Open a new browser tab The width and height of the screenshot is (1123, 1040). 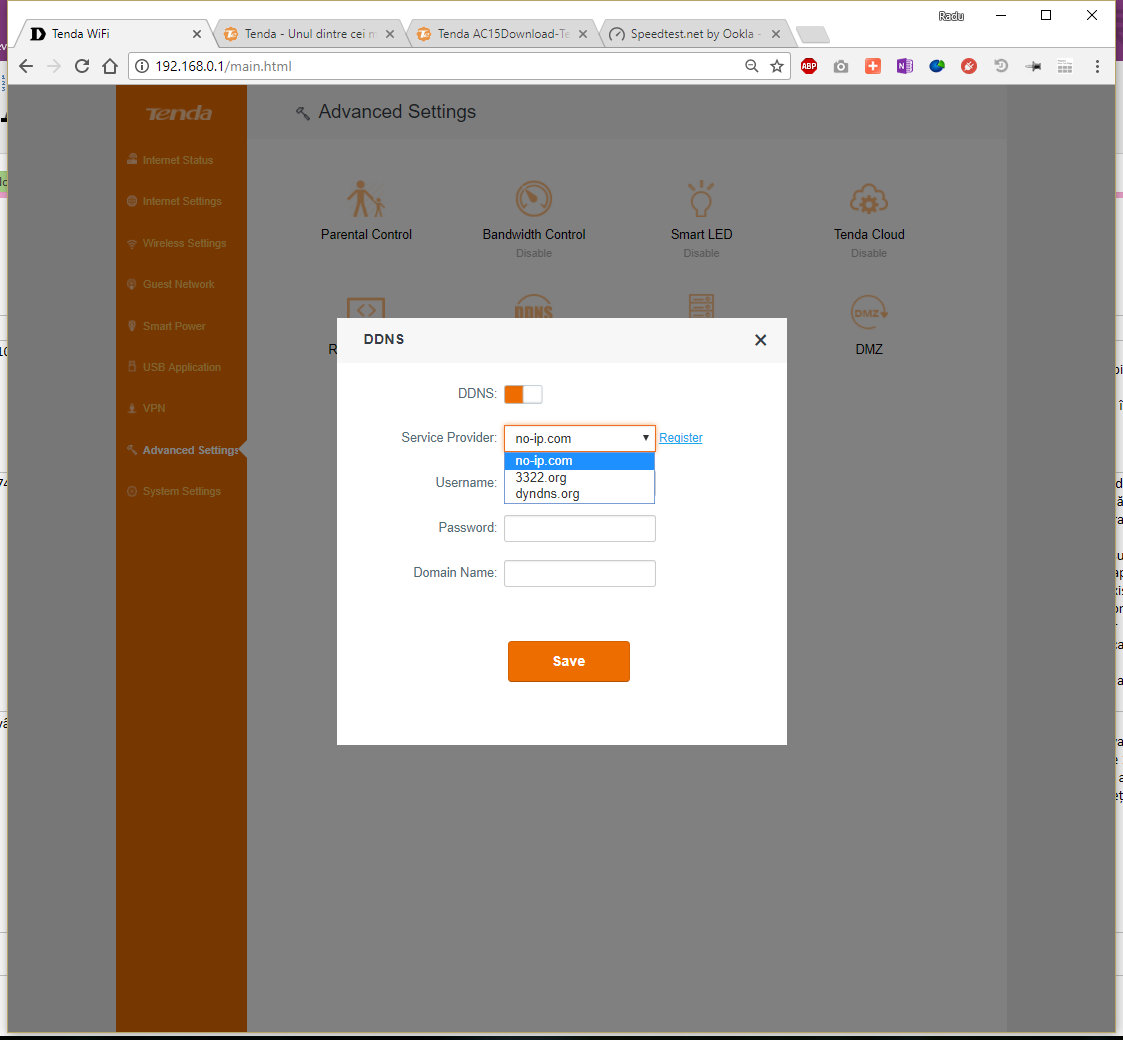(x=812, y=34)
